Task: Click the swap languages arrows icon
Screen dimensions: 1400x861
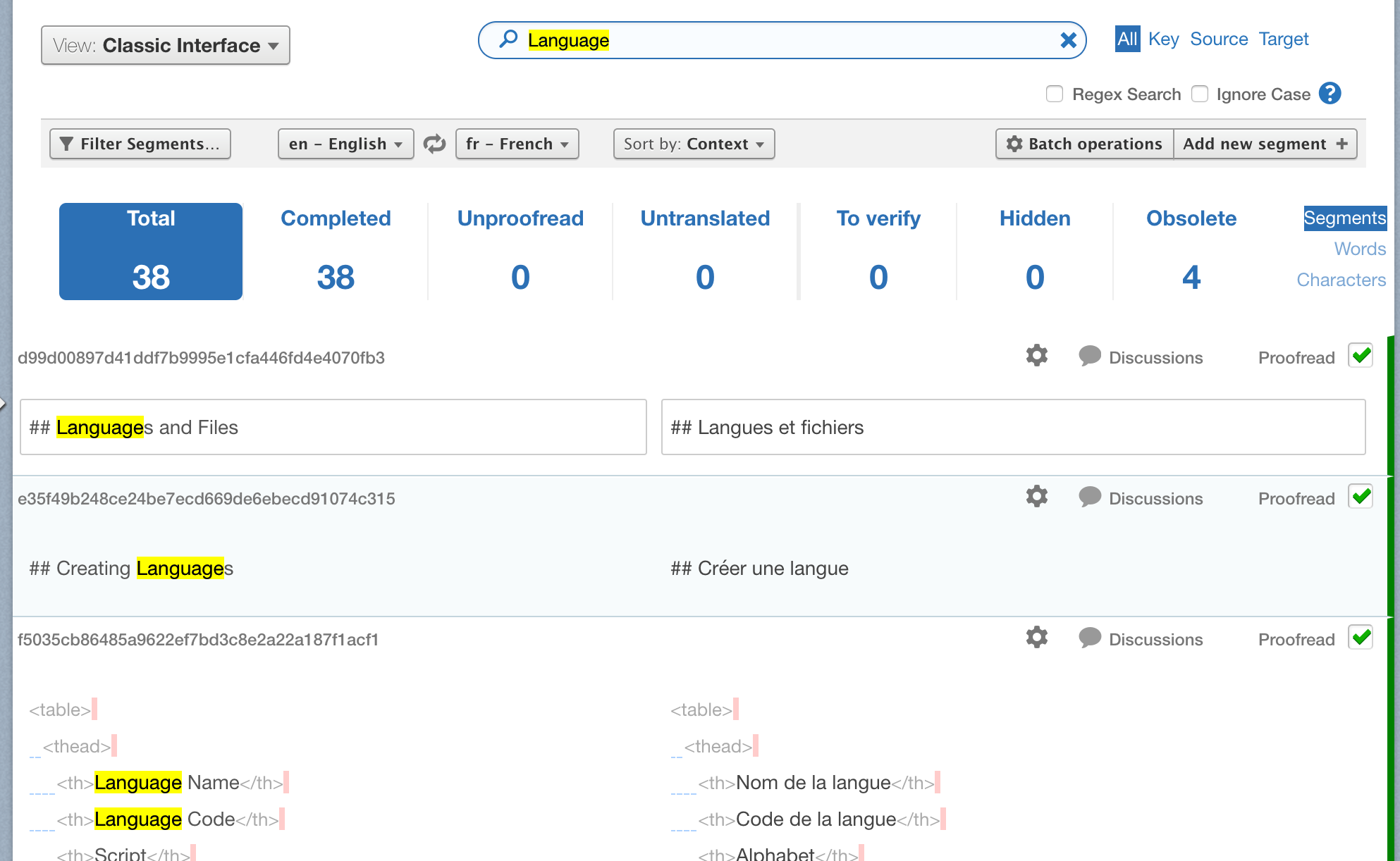Action: click(x=434, y=144)
